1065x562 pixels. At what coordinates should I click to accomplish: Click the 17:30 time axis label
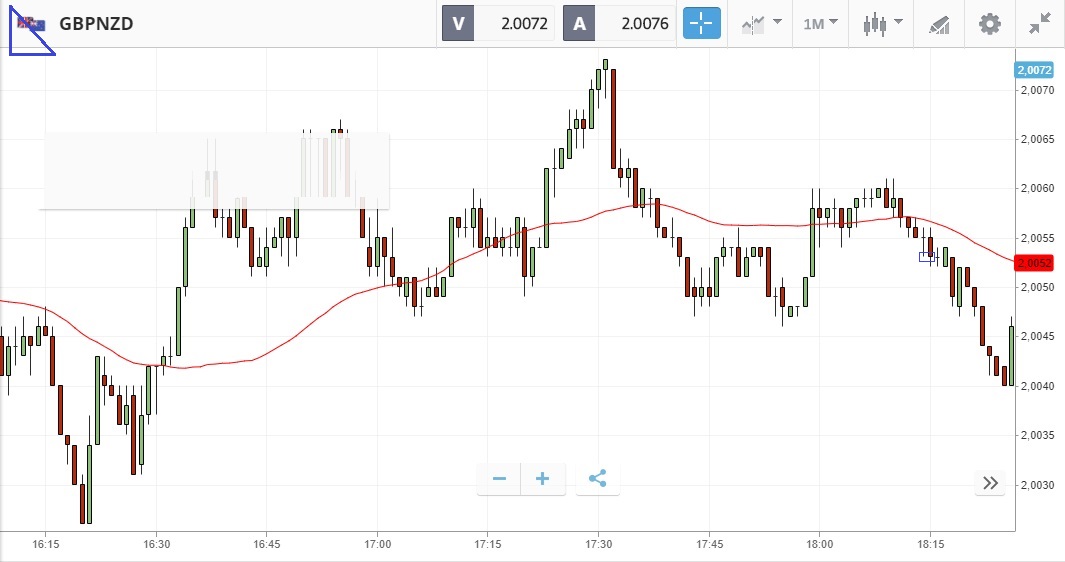(x=598, y=545)
